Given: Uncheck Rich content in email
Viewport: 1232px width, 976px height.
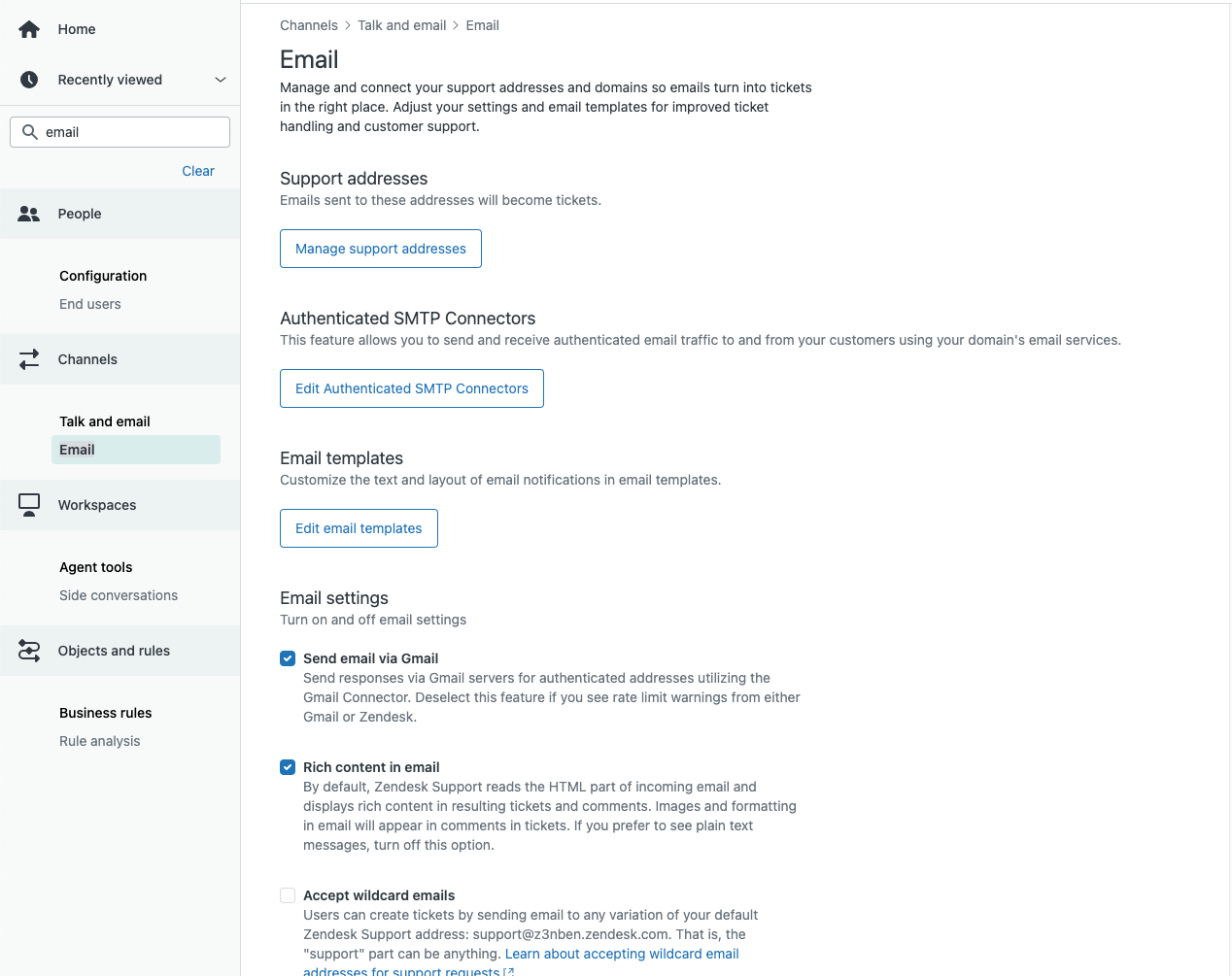Looking at the screenshot, I should (288, 767).
